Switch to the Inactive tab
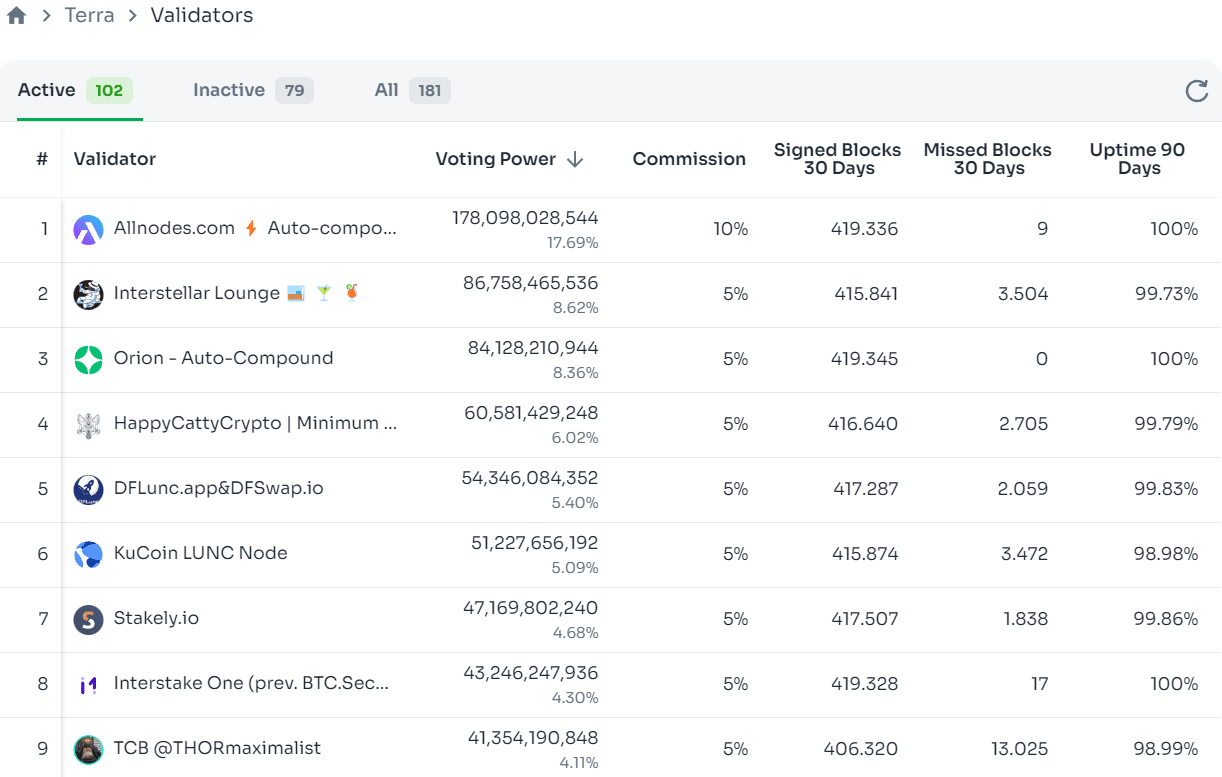Screen dimensions: 1222x777 pyautogui.click(x=253, y=90)
